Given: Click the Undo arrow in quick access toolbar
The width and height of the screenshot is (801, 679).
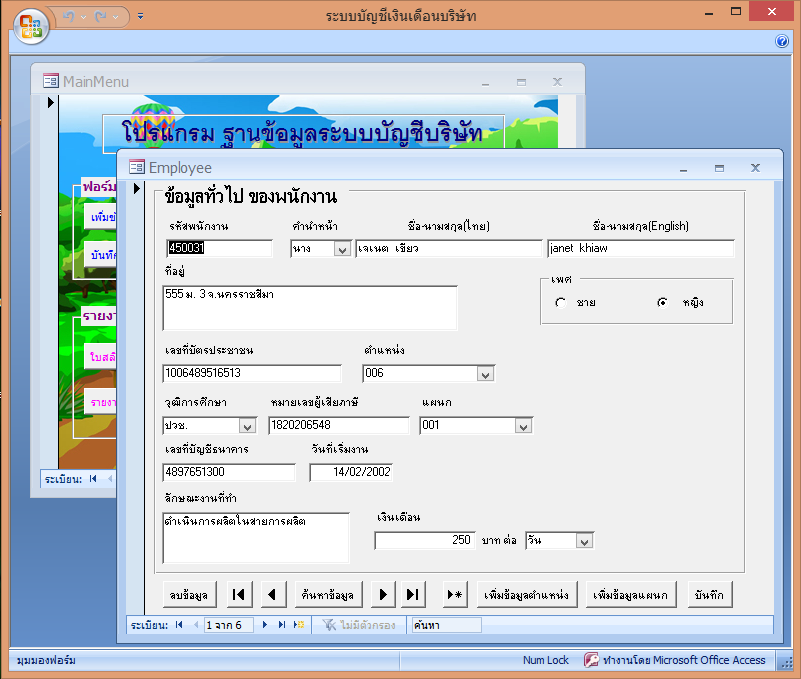Looking at the screenshot, I should tap(68, 16).
